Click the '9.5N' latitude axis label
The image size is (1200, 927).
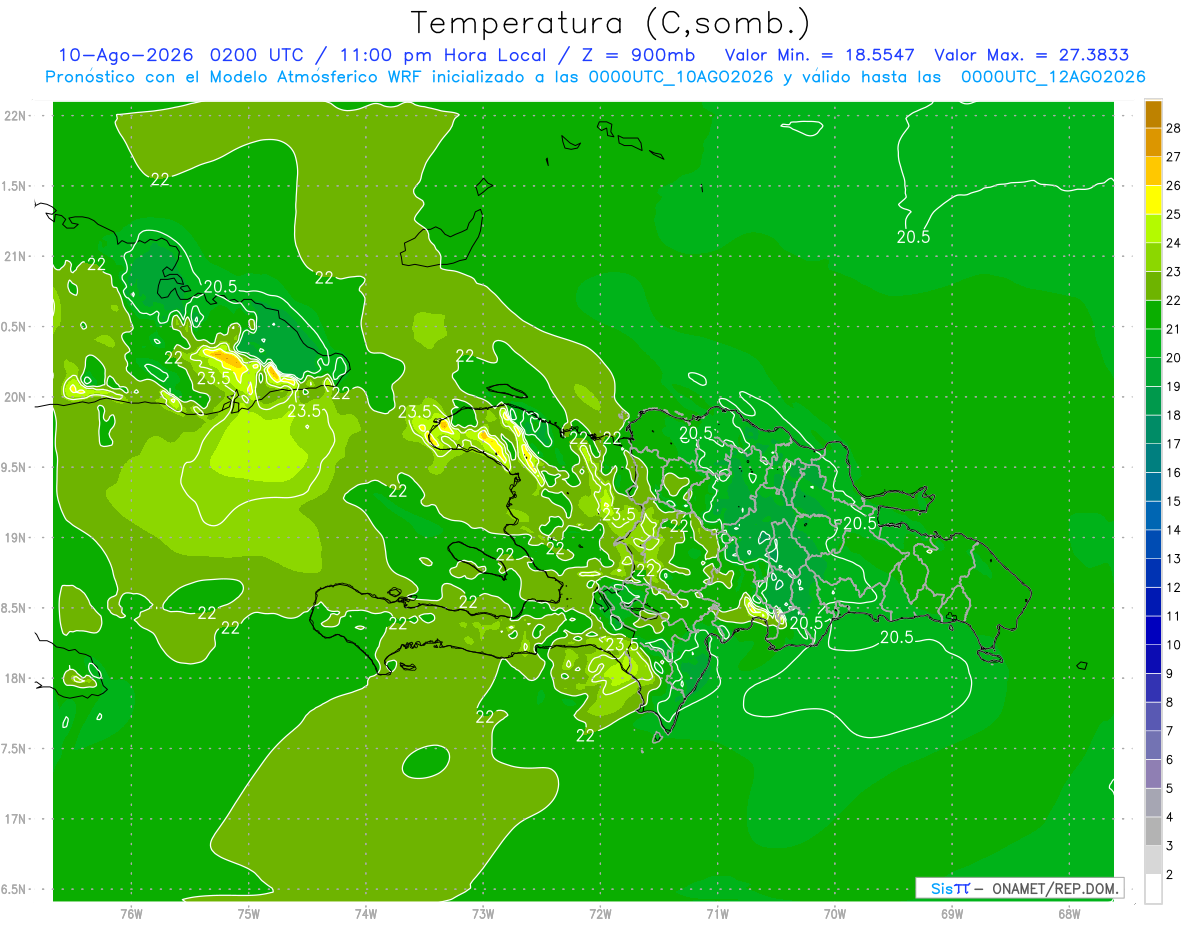[x=15, y=467]
